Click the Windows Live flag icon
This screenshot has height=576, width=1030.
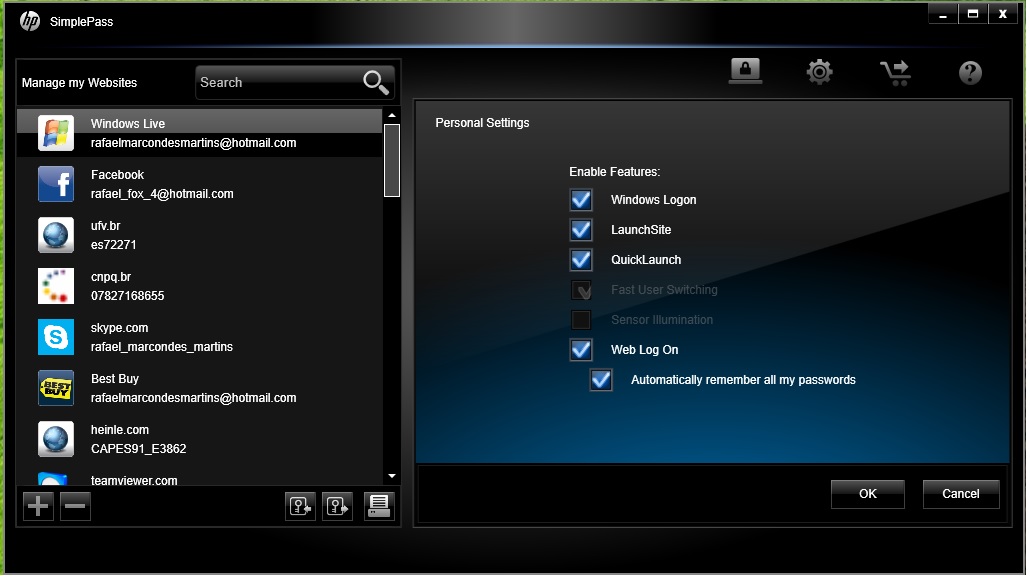56,133
